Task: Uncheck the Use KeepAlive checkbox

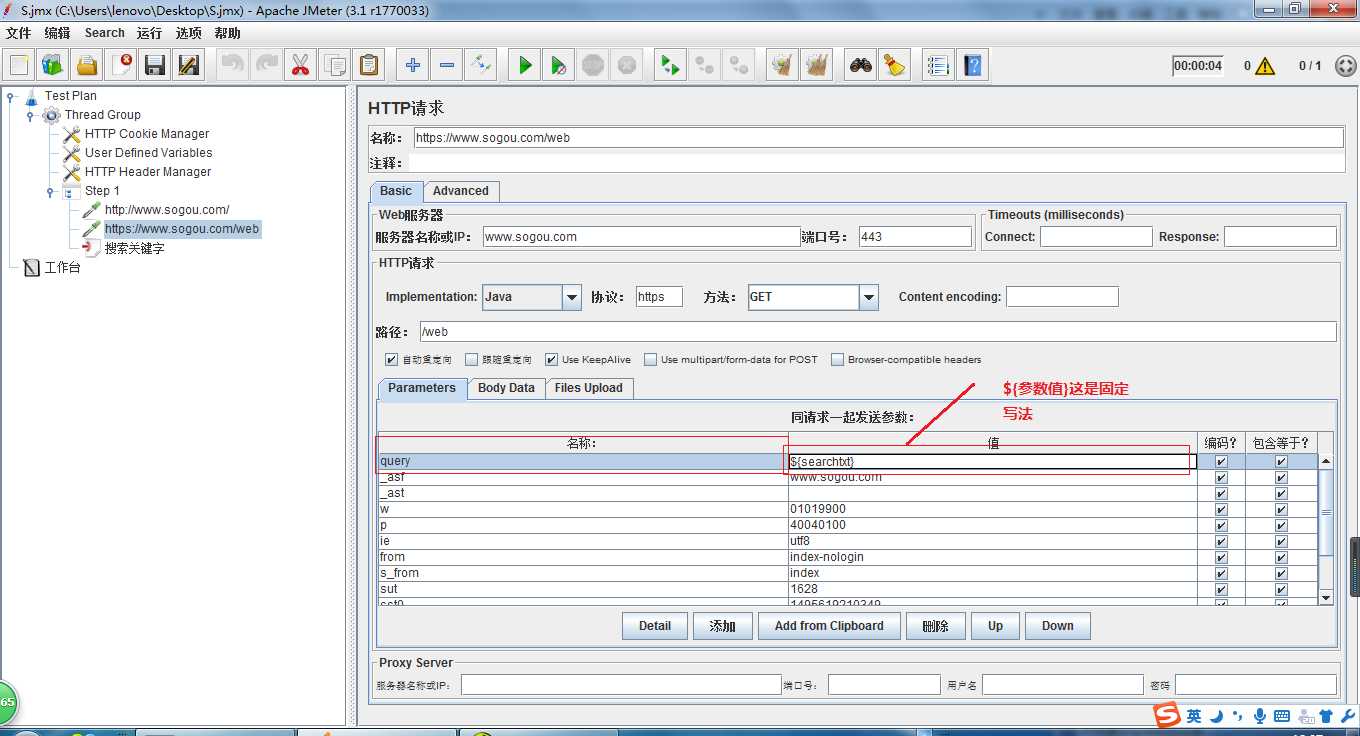Action: click(x=551, y=360)
